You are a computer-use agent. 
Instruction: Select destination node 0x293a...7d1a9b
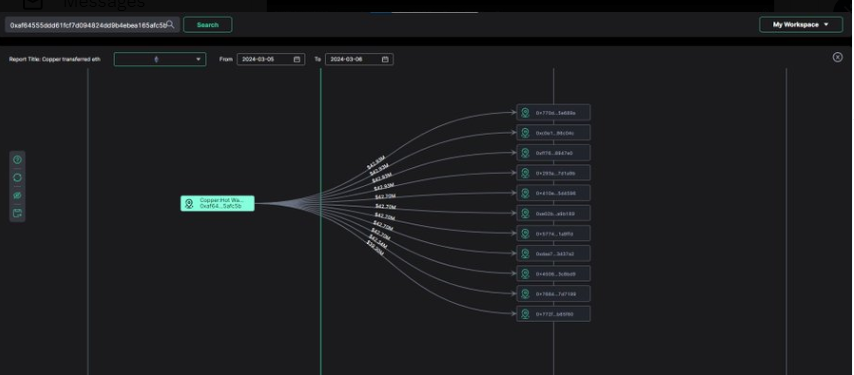coord(553,173)
